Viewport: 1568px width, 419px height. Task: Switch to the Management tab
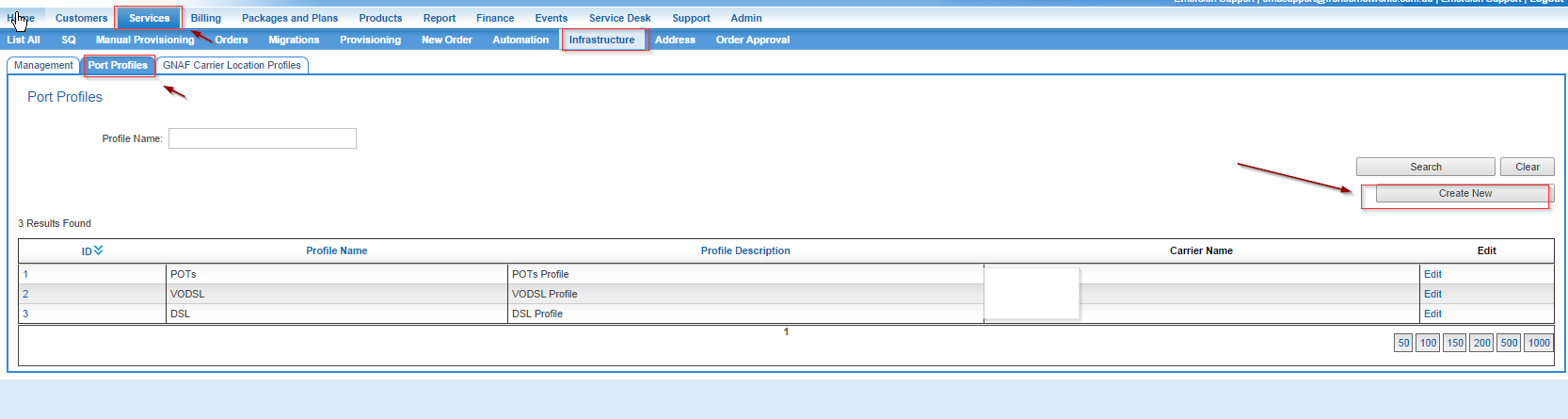tap(43, 65)
